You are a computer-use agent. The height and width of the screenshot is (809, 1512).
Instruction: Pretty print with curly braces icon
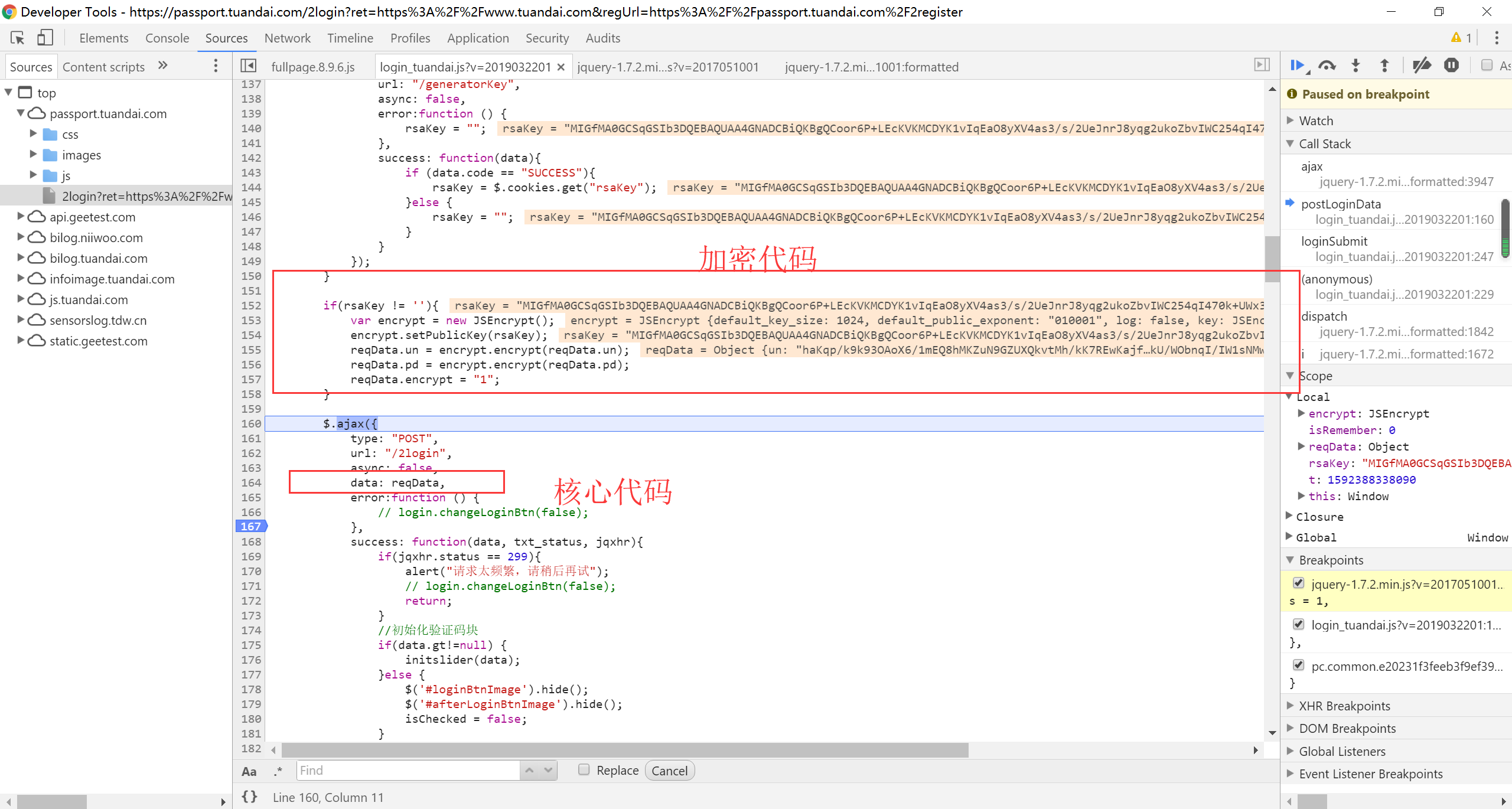point(249,797)
